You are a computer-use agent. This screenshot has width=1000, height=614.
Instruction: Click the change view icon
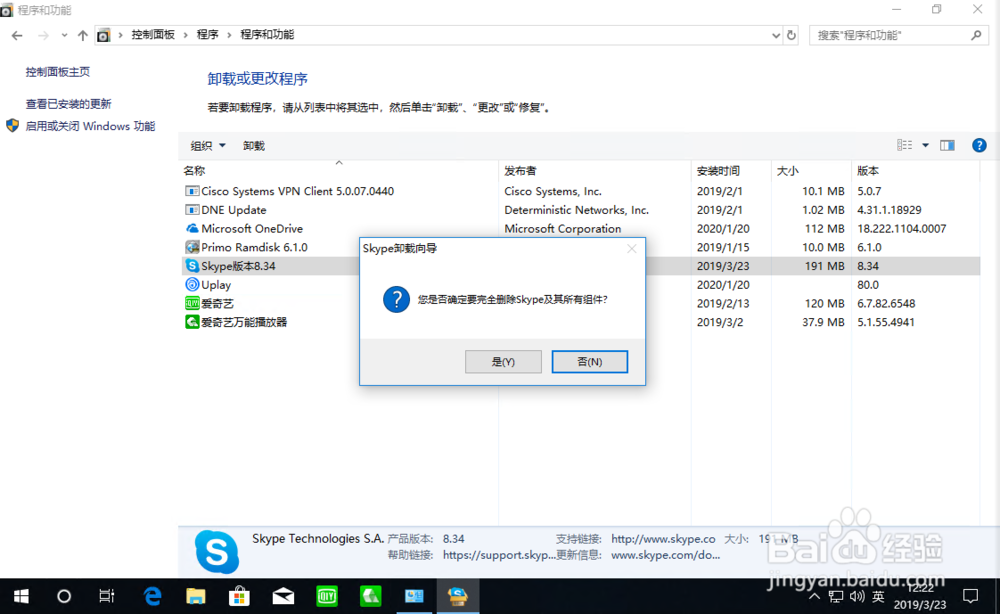[x=904, y=145]
